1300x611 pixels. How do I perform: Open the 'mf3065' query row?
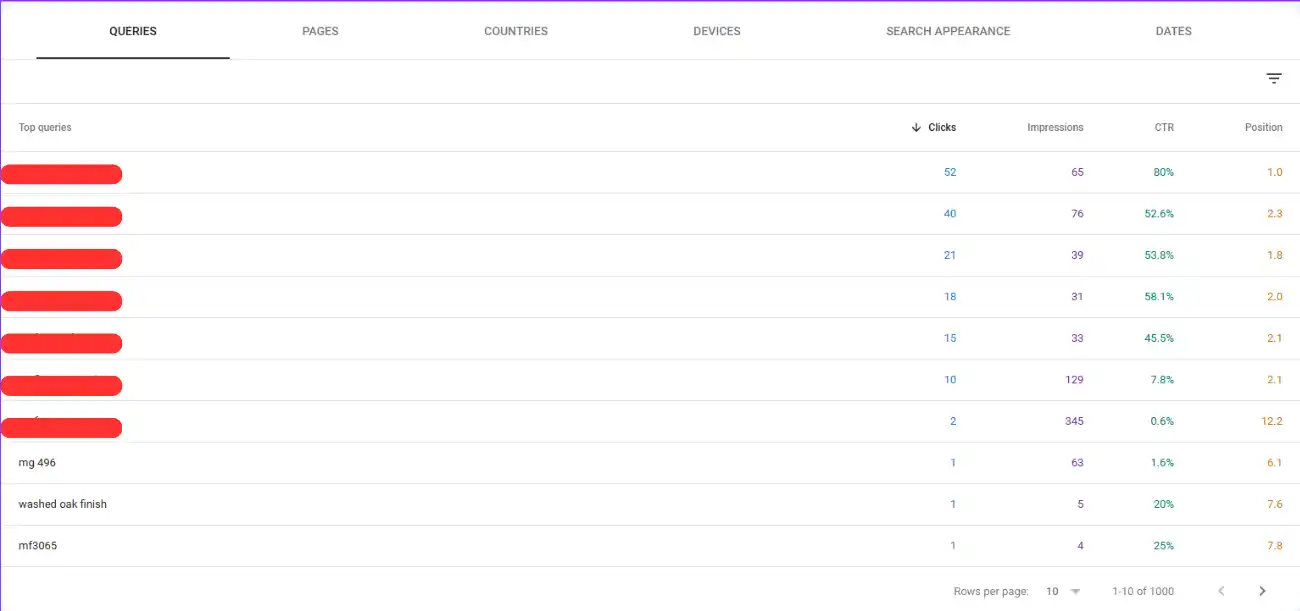(x=38, y=546)
